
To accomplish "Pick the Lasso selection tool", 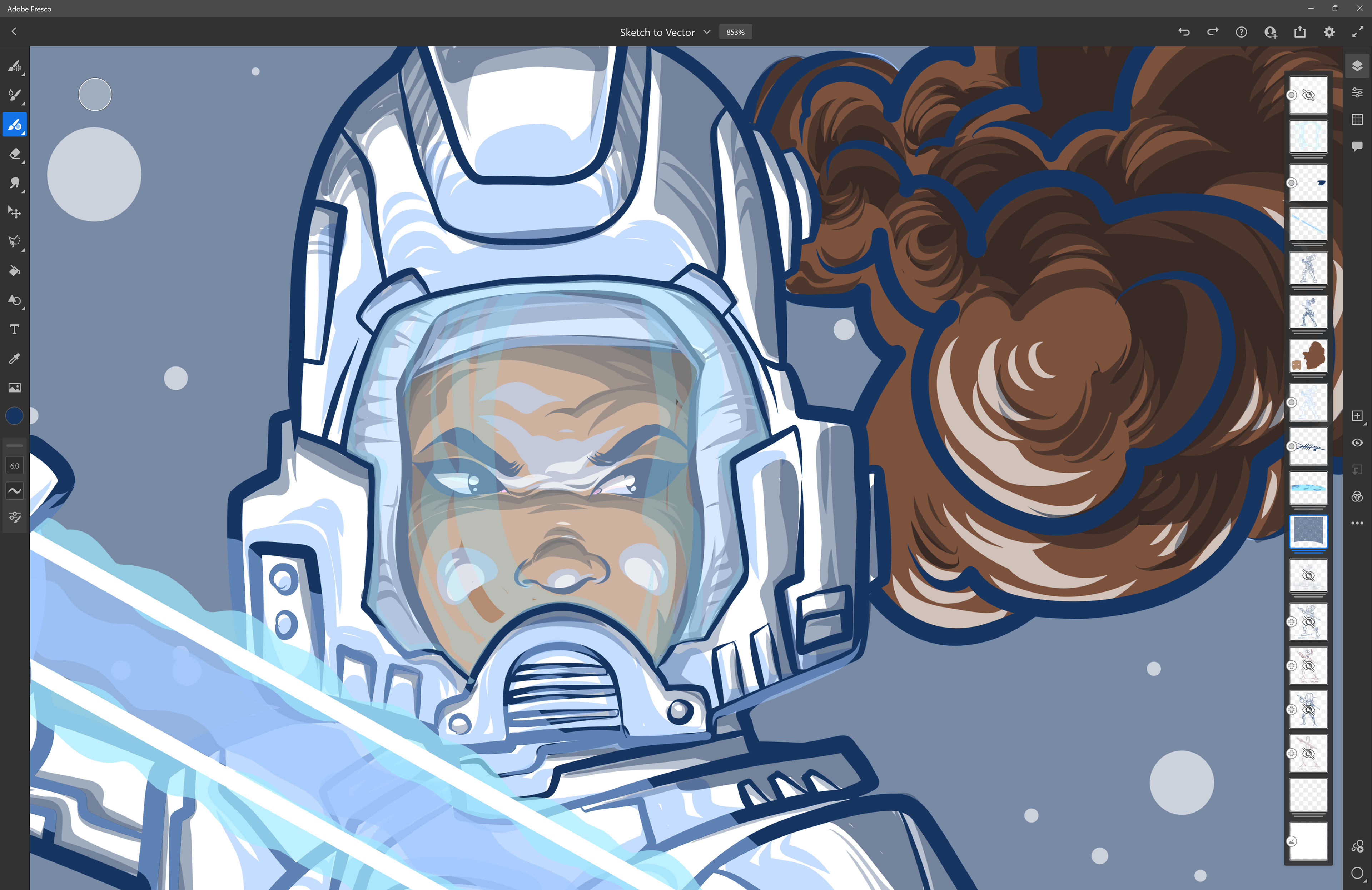I will click(x=14, y=241).
